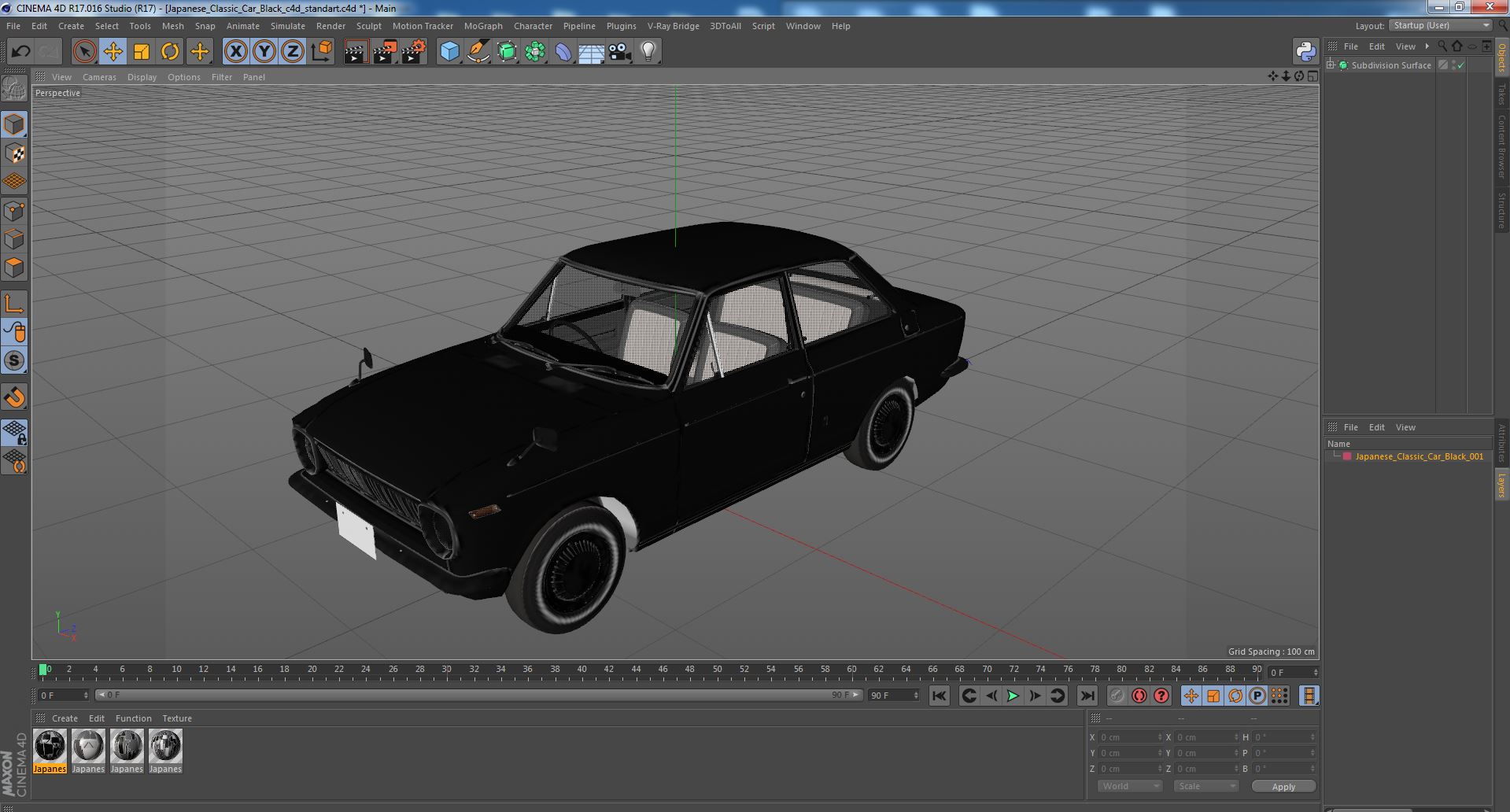The width and height of the screenshot is (1510, 812).
Task: Select the Japanese_Classic_Car_Black_001 layer
Action: [x=1419, y=456]
